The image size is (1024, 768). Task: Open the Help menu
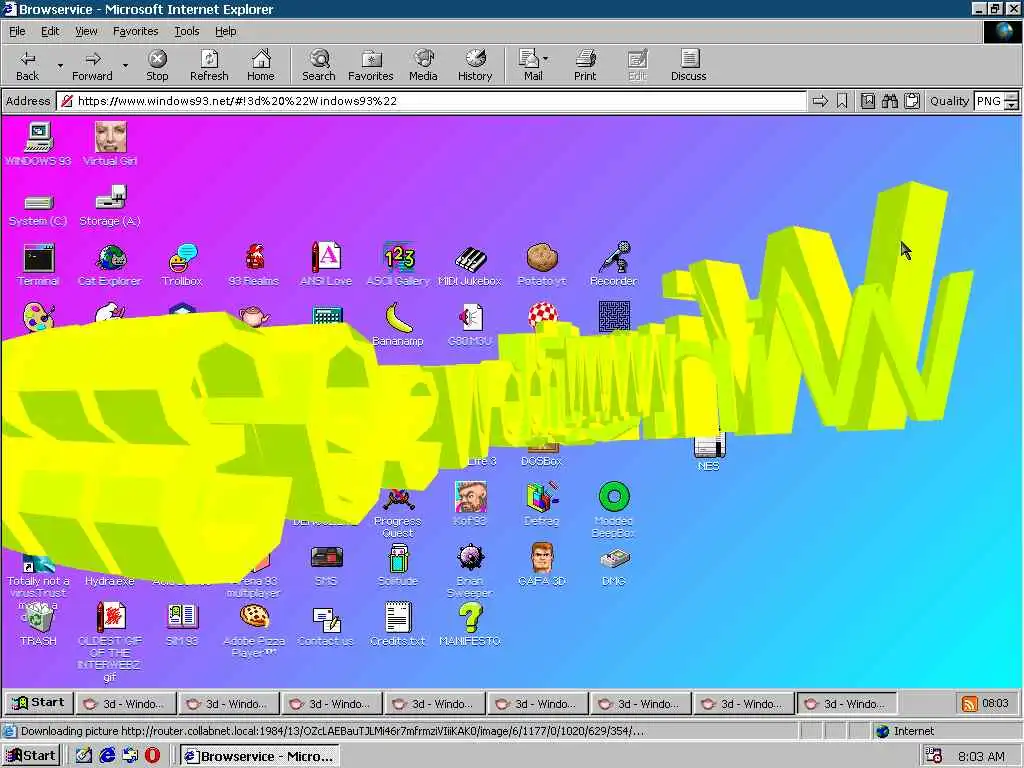(225, 31)
